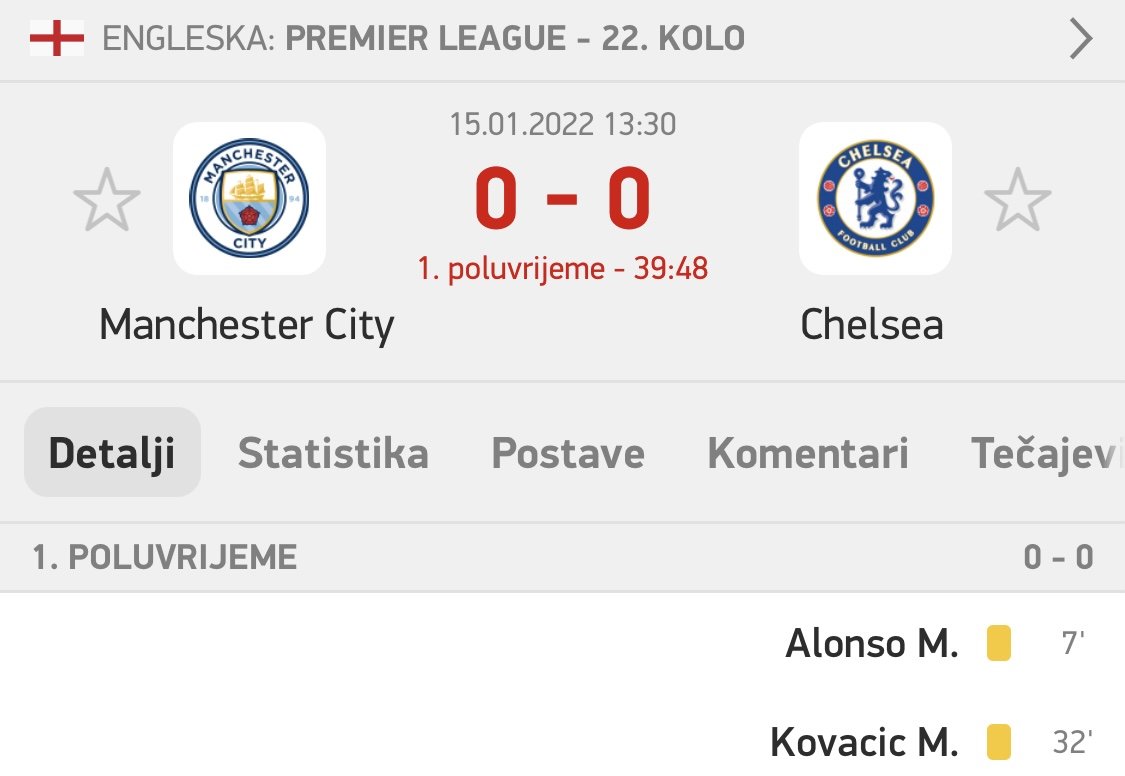Switch to the Statistika tab
Image resolution: width=1125 pixels, height=776 pixels.
click(x=333, y=453)
